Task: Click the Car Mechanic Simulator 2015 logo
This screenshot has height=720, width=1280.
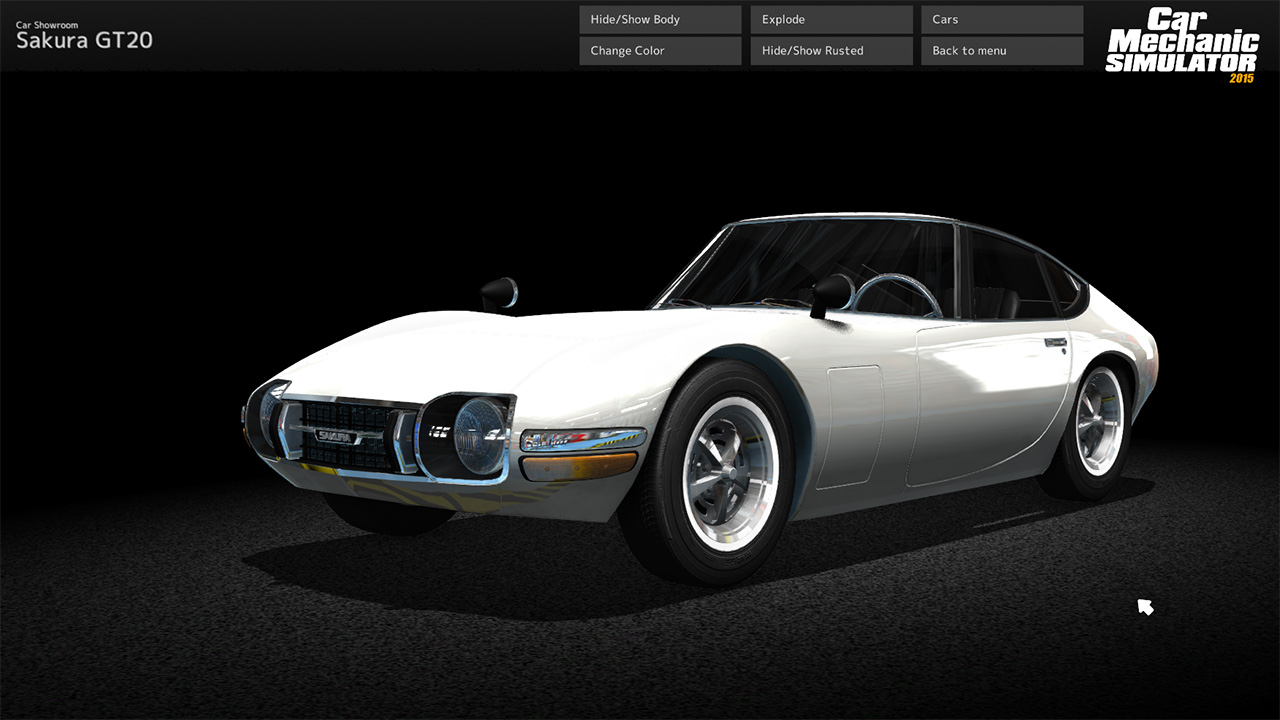Action: [x=1181, y=45]
